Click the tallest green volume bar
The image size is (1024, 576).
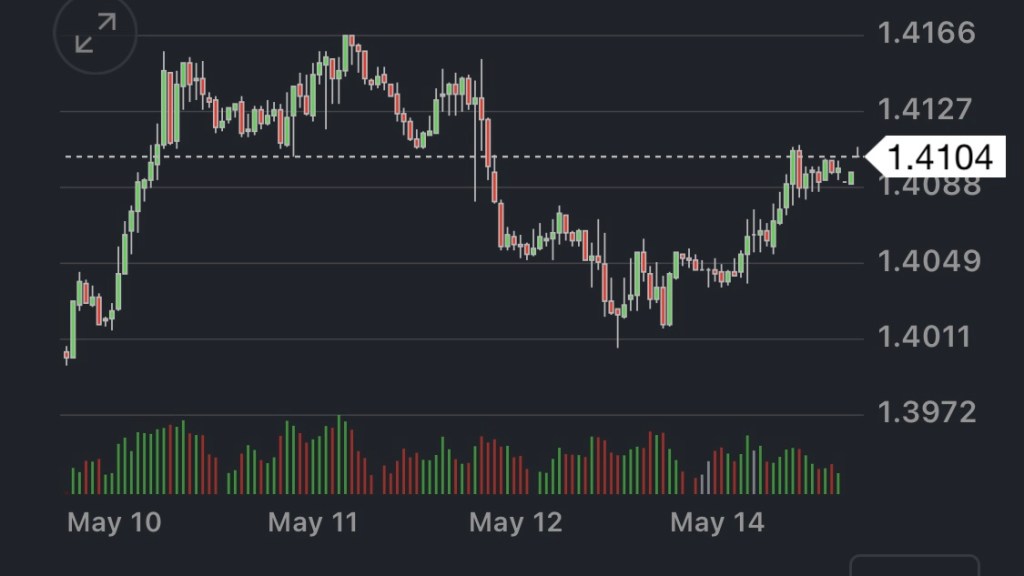pyautogui.click(x=339, y=455)
